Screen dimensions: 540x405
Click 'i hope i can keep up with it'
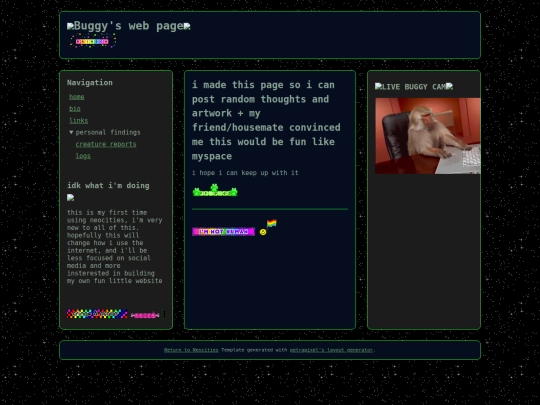click(245, 173)
